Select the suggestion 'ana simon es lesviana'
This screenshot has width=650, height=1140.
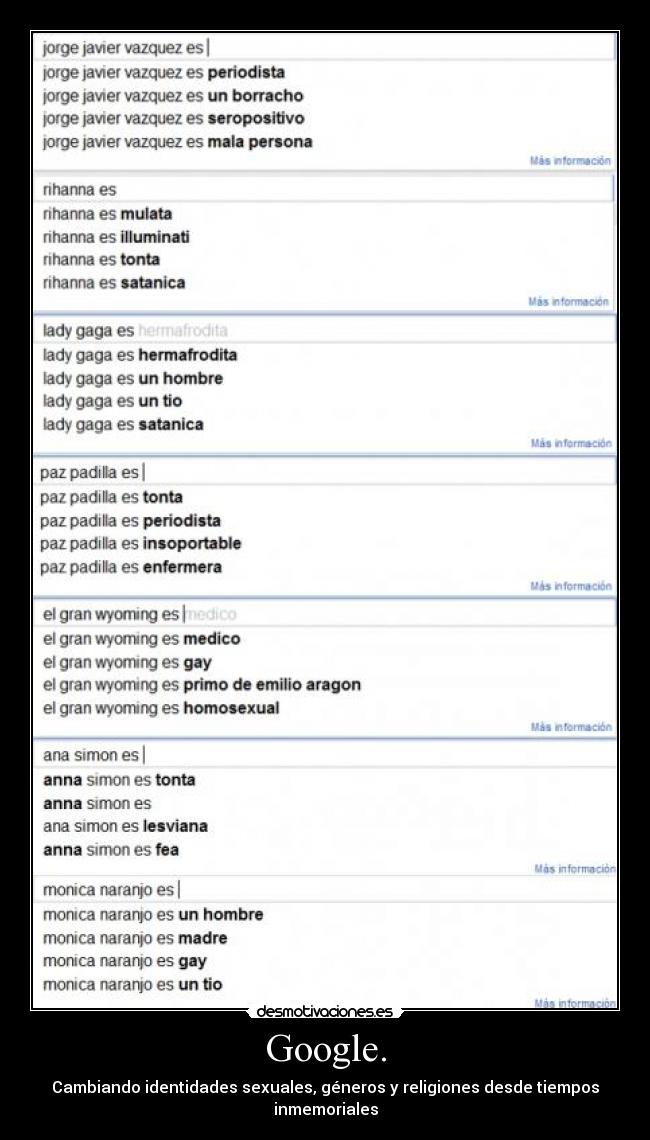[125, 826]
